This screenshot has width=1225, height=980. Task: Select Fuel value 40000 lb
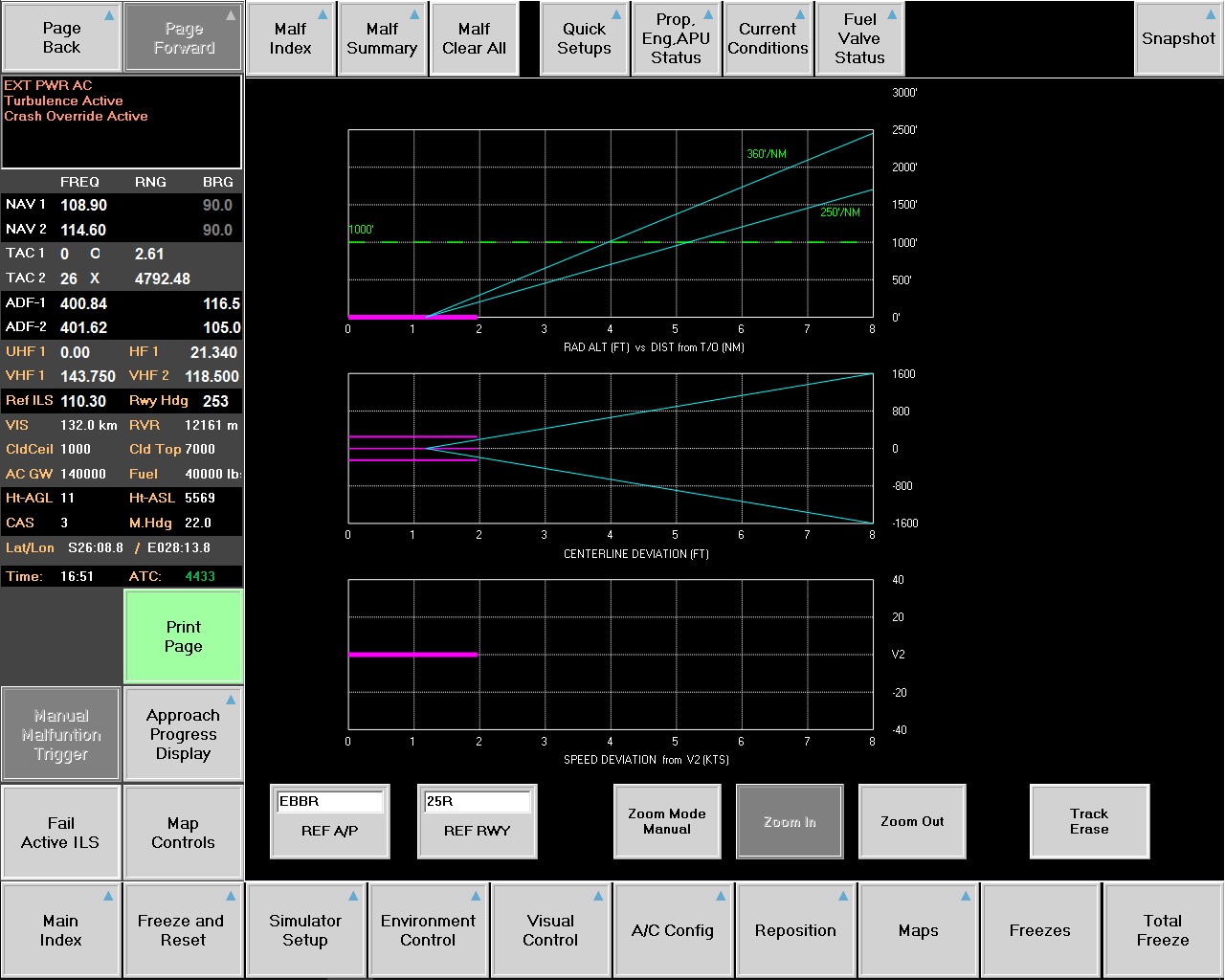pyautogui.click(x=212, y=474)
